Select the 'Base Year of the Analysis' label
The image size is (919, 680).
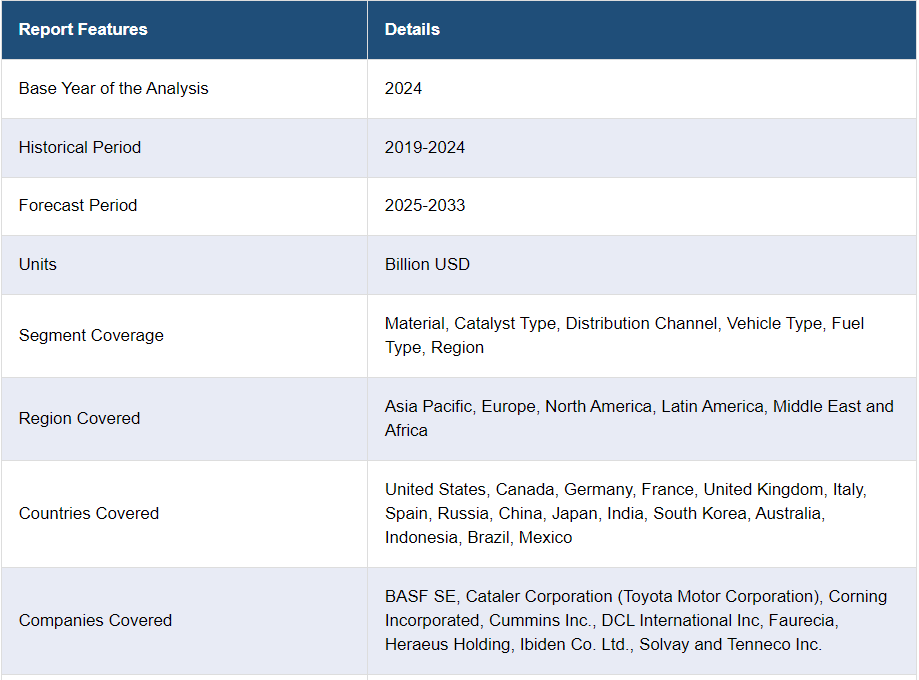point(114,88)
